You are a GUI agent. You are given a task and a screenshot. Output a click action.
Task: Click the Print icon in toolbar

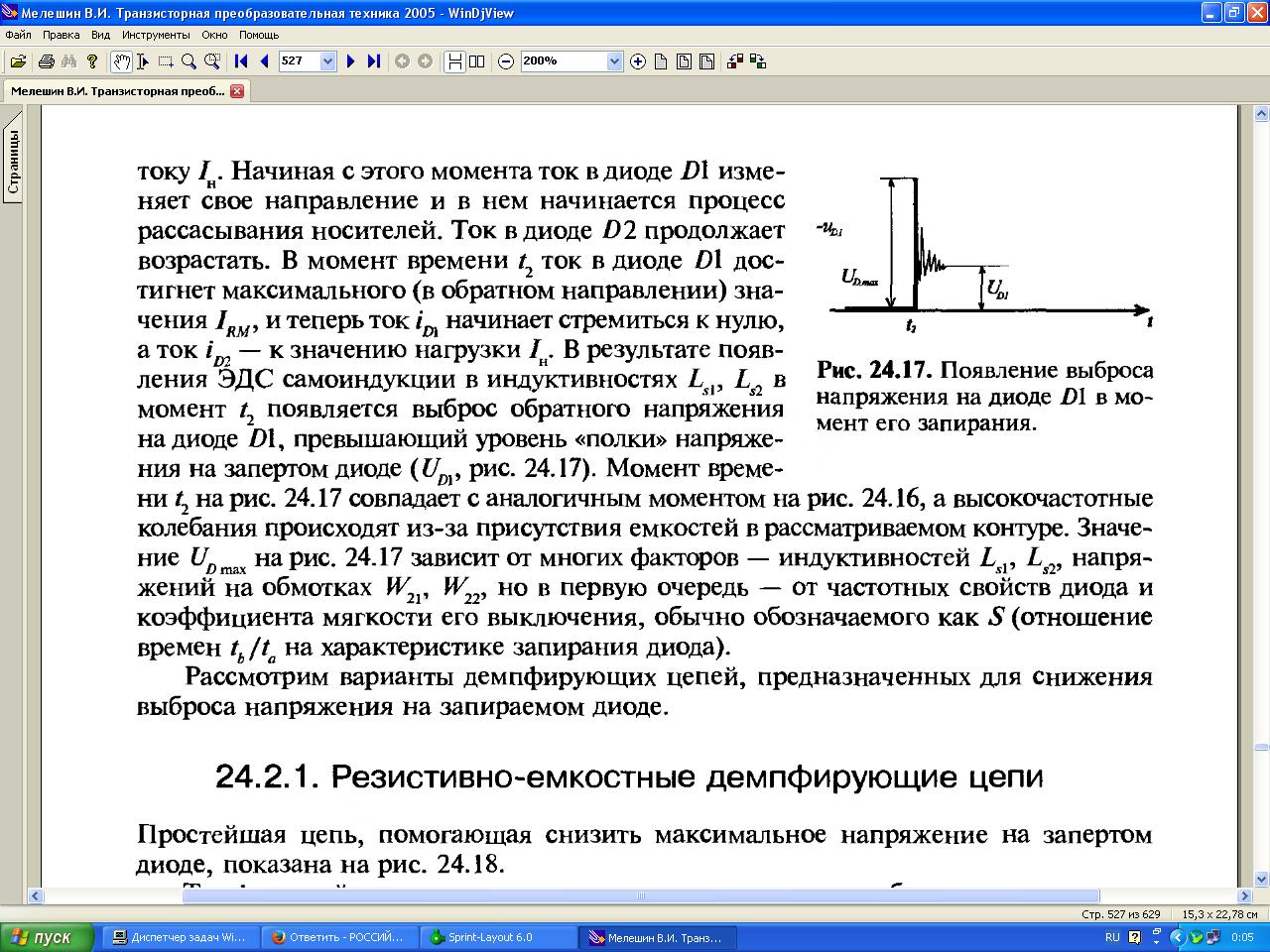coord(46,61)
